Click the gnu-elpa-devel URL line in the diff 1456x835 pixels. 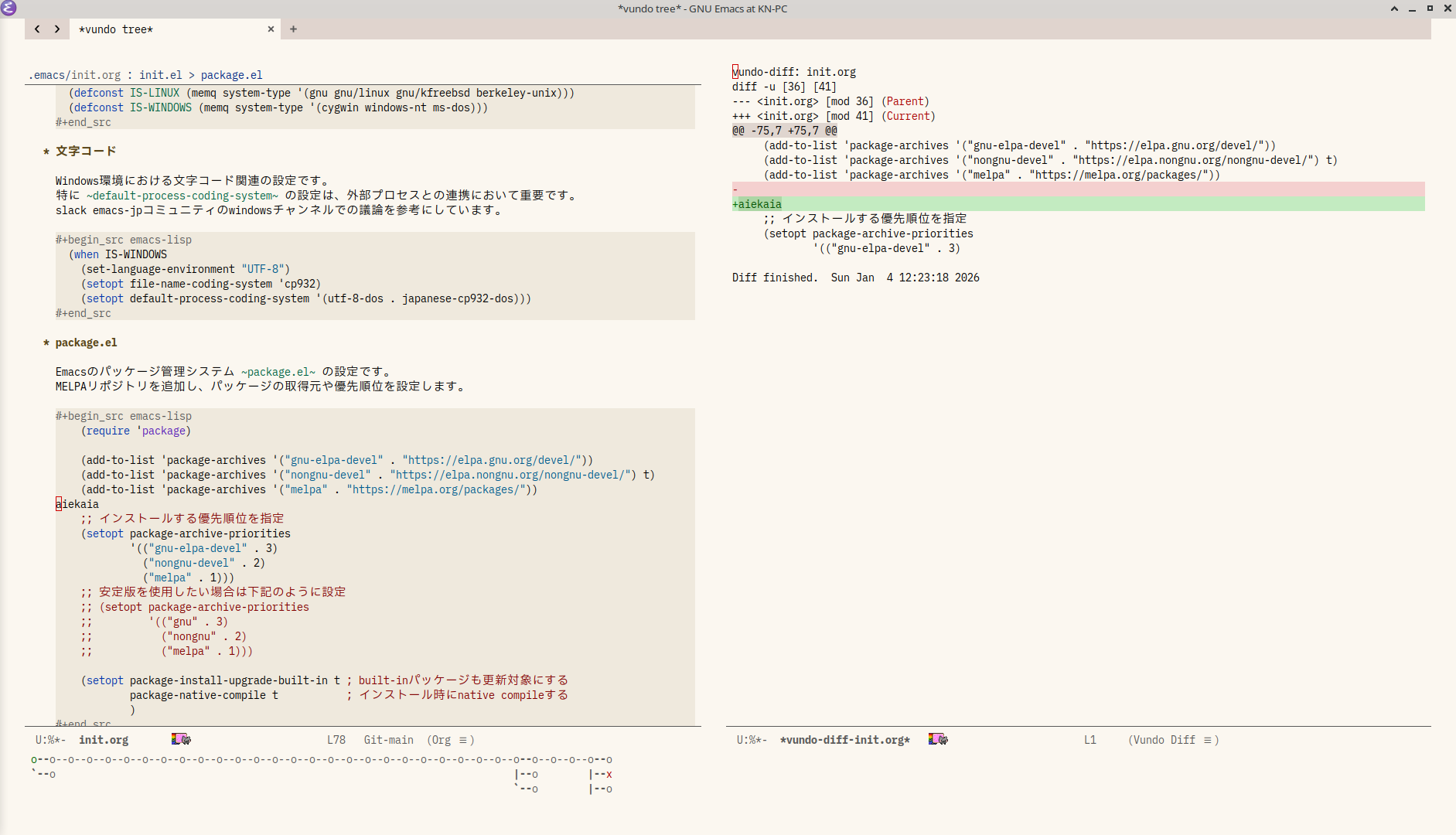click(x=1020, y=145)
